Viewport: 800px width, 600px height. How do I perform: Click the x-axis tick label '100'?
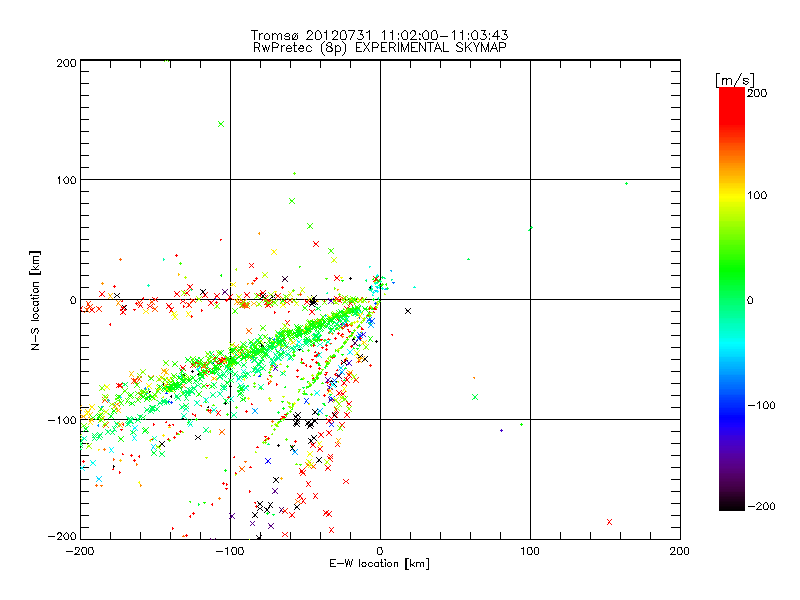(530, 551)
